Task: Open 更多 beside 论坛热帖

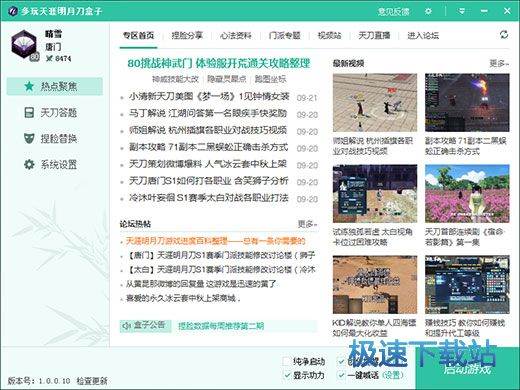Action: click(x=307, y=224)
